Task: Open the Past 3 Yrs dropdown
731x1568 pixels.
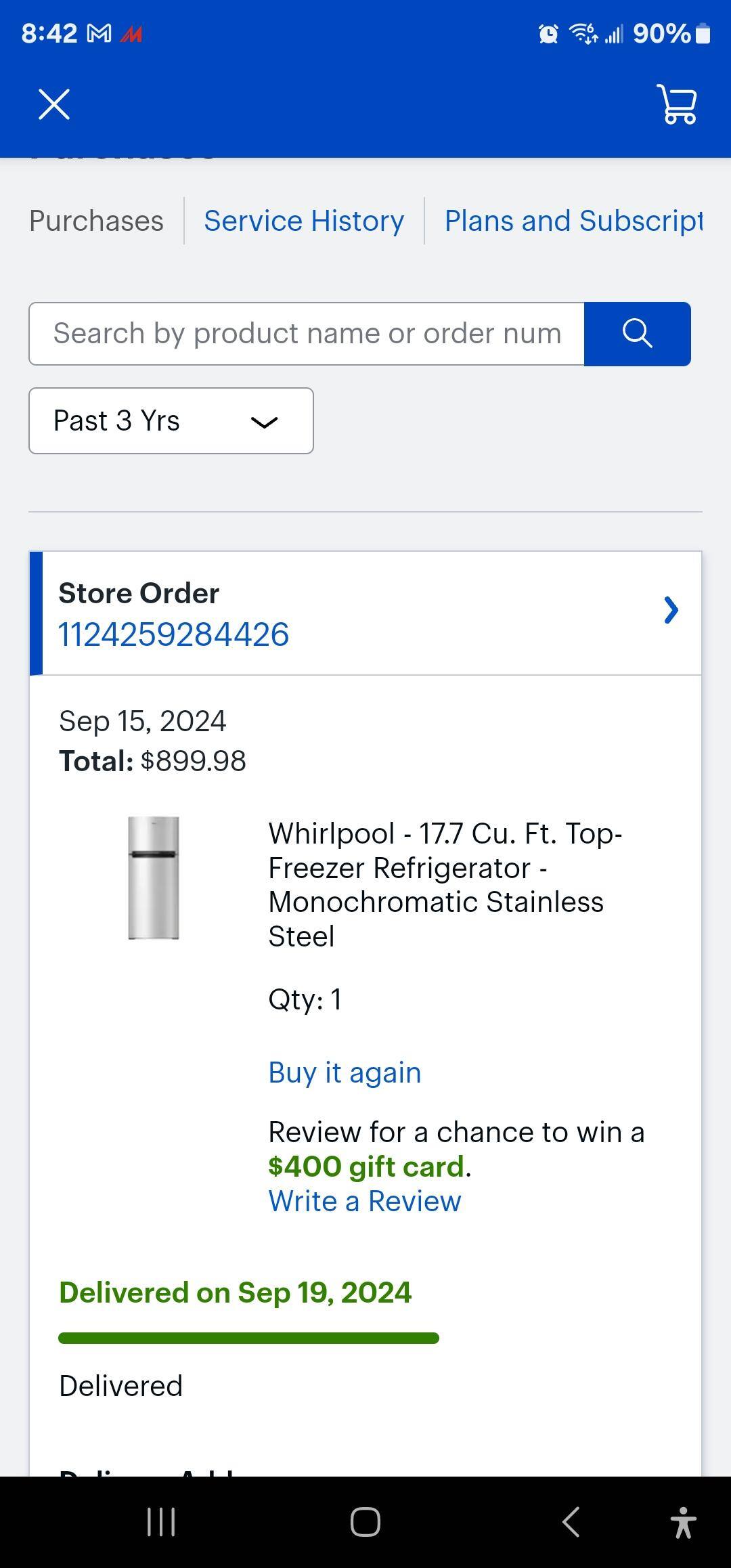Action: coord(171,421)
